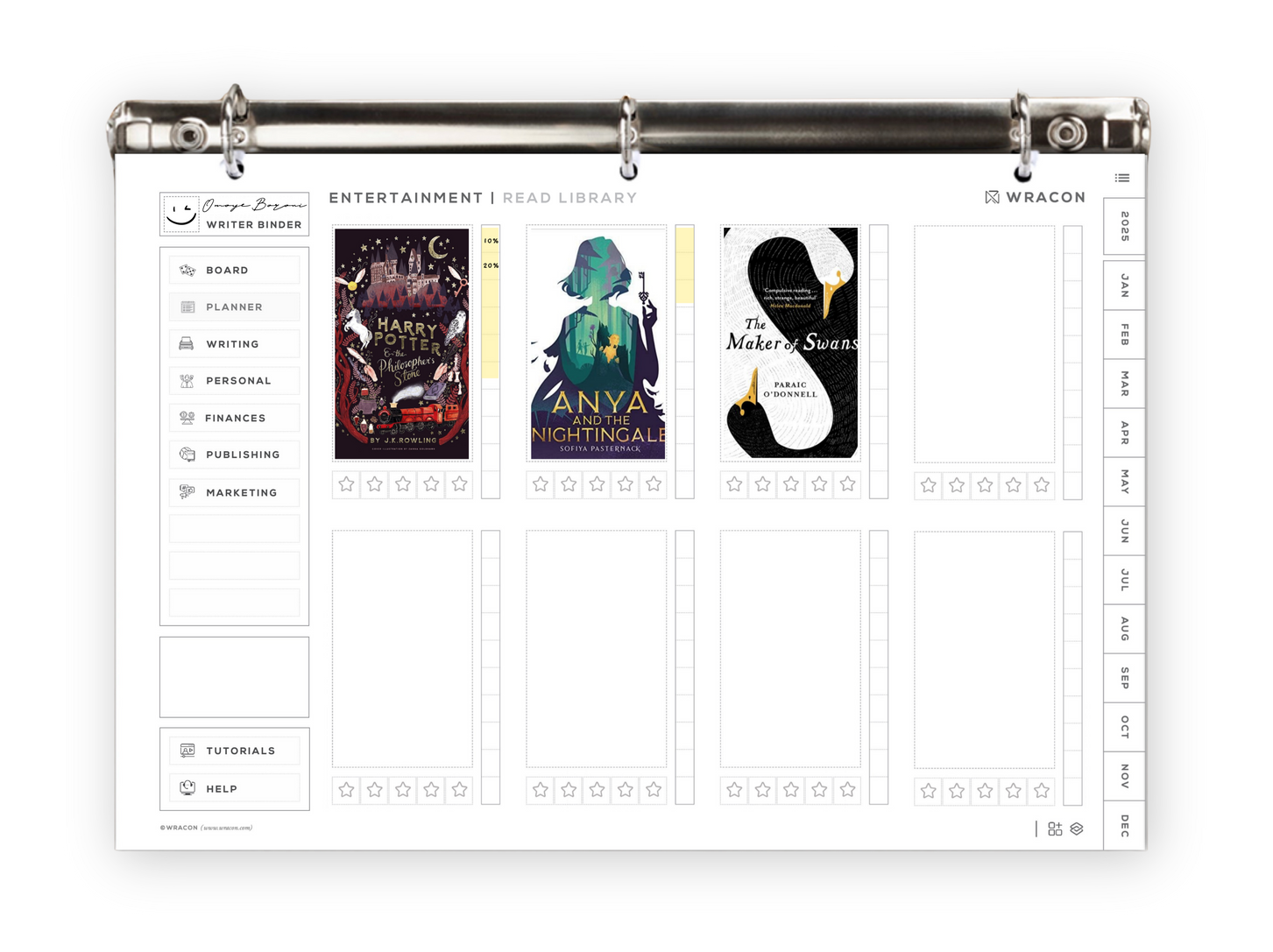This screenshot has width=1273, height=952.
Task: Click the grid-plus icon at bottom right
Action: 1055,829
